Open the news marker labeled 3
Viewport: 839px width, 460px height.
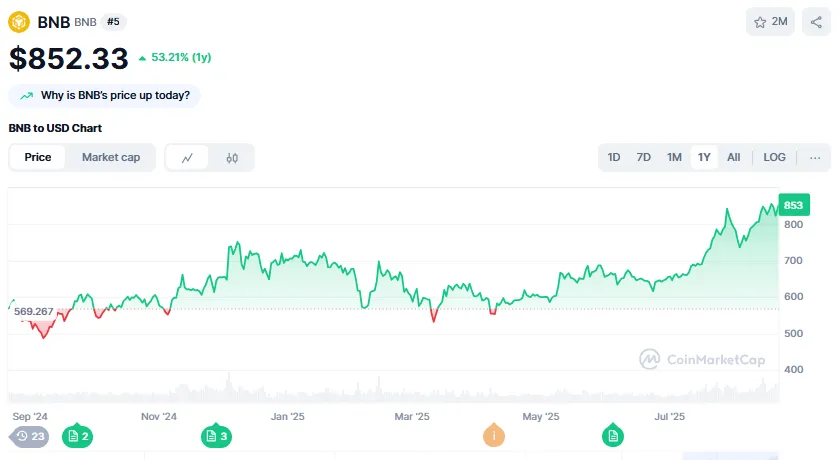(x=216, y=436)
